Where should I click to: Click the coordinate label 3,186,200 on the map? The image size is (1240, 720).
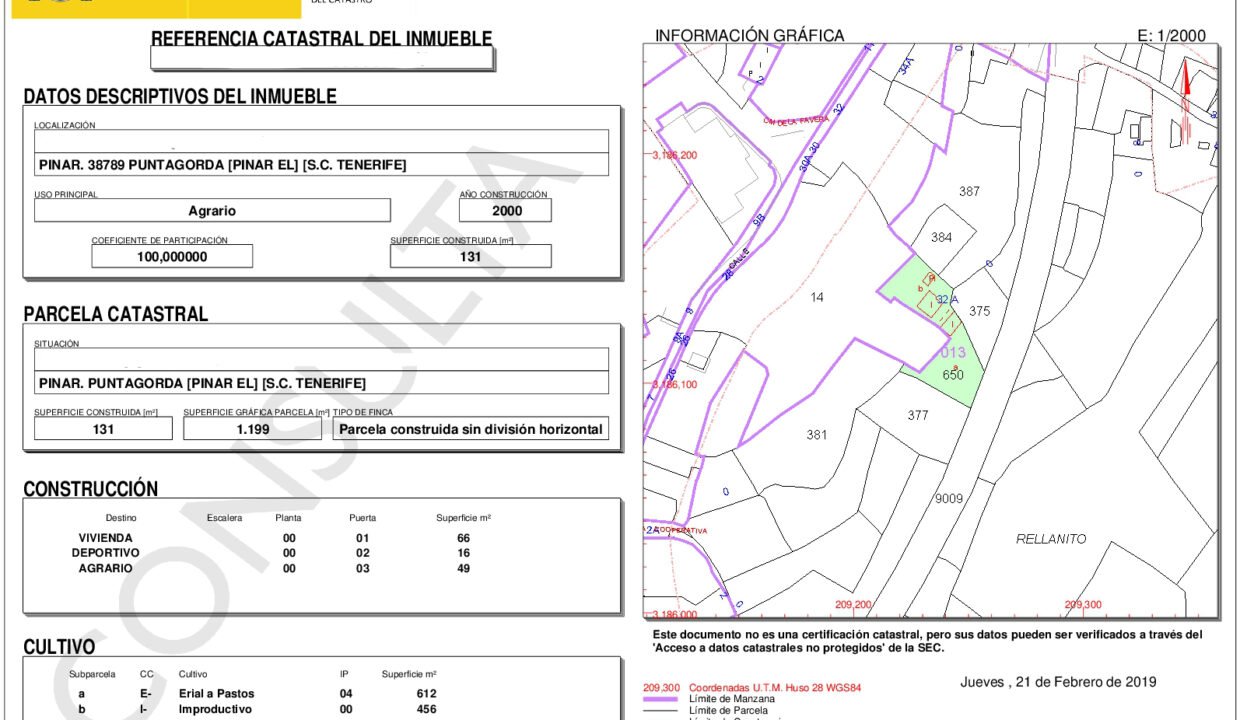(675, 156)
